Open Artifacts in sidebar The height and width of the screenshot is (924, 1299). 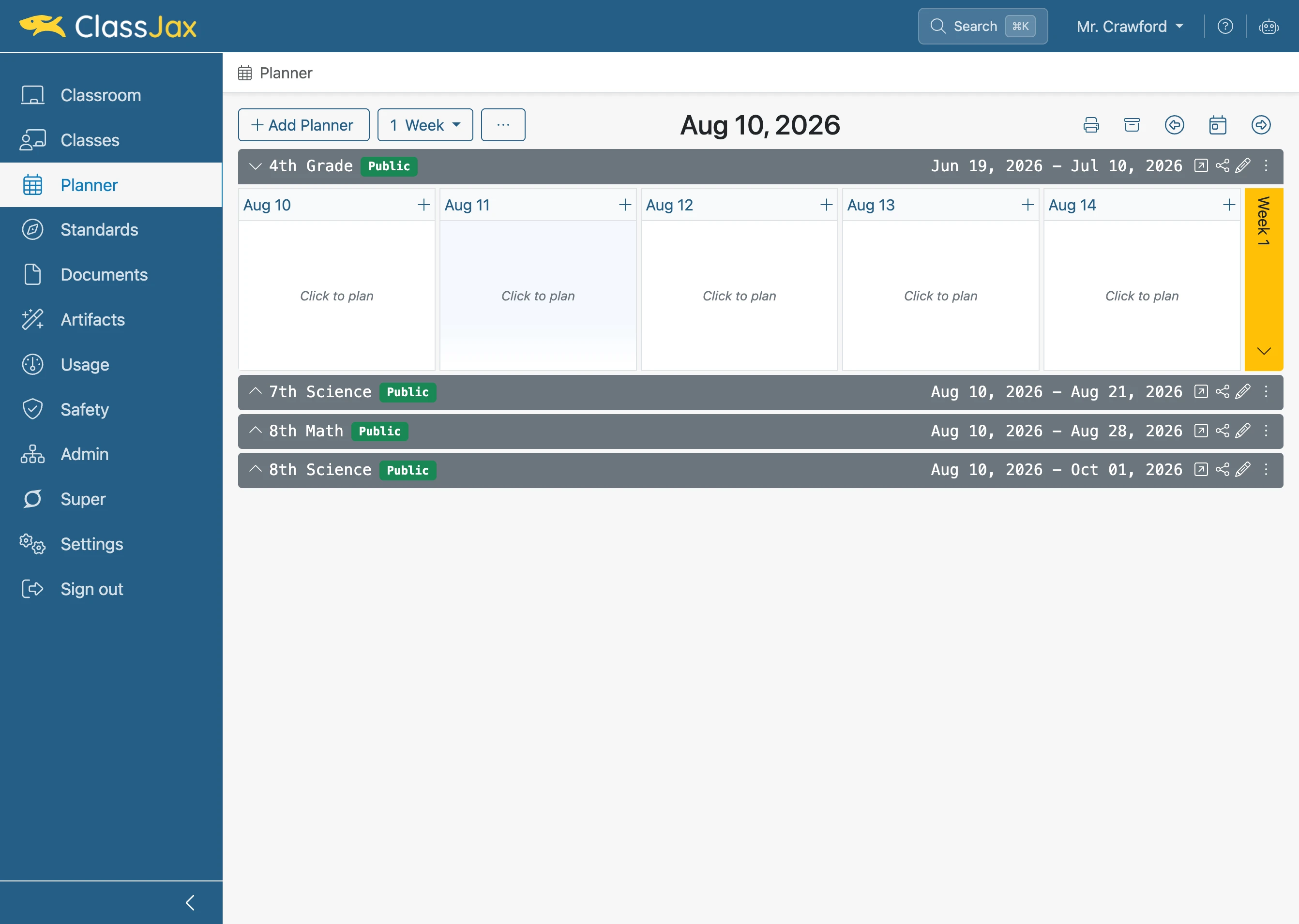pos(111,320)
